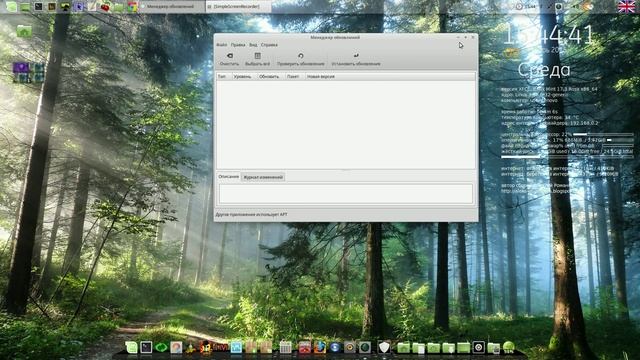Click the status bar message about APT
This screenshot has height=360, width=640.
pyautogui.click(x=252, y=214)
